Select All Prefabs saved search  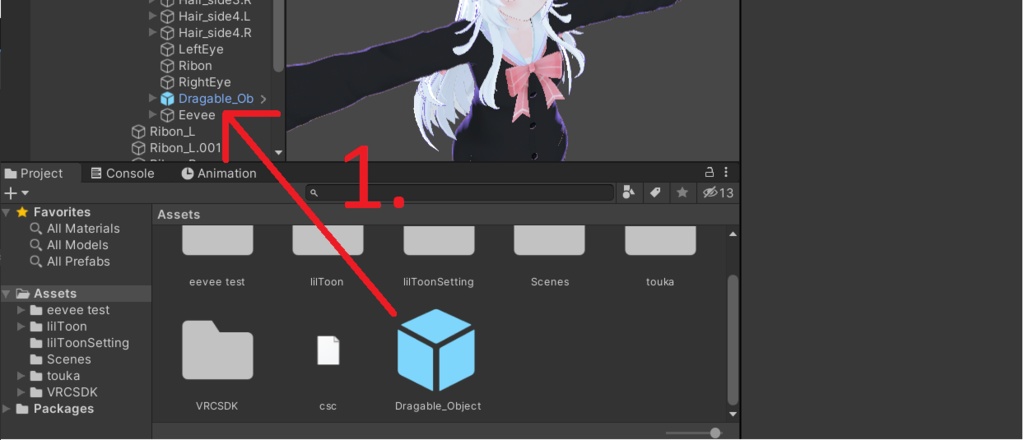click(x=78, y=261)
